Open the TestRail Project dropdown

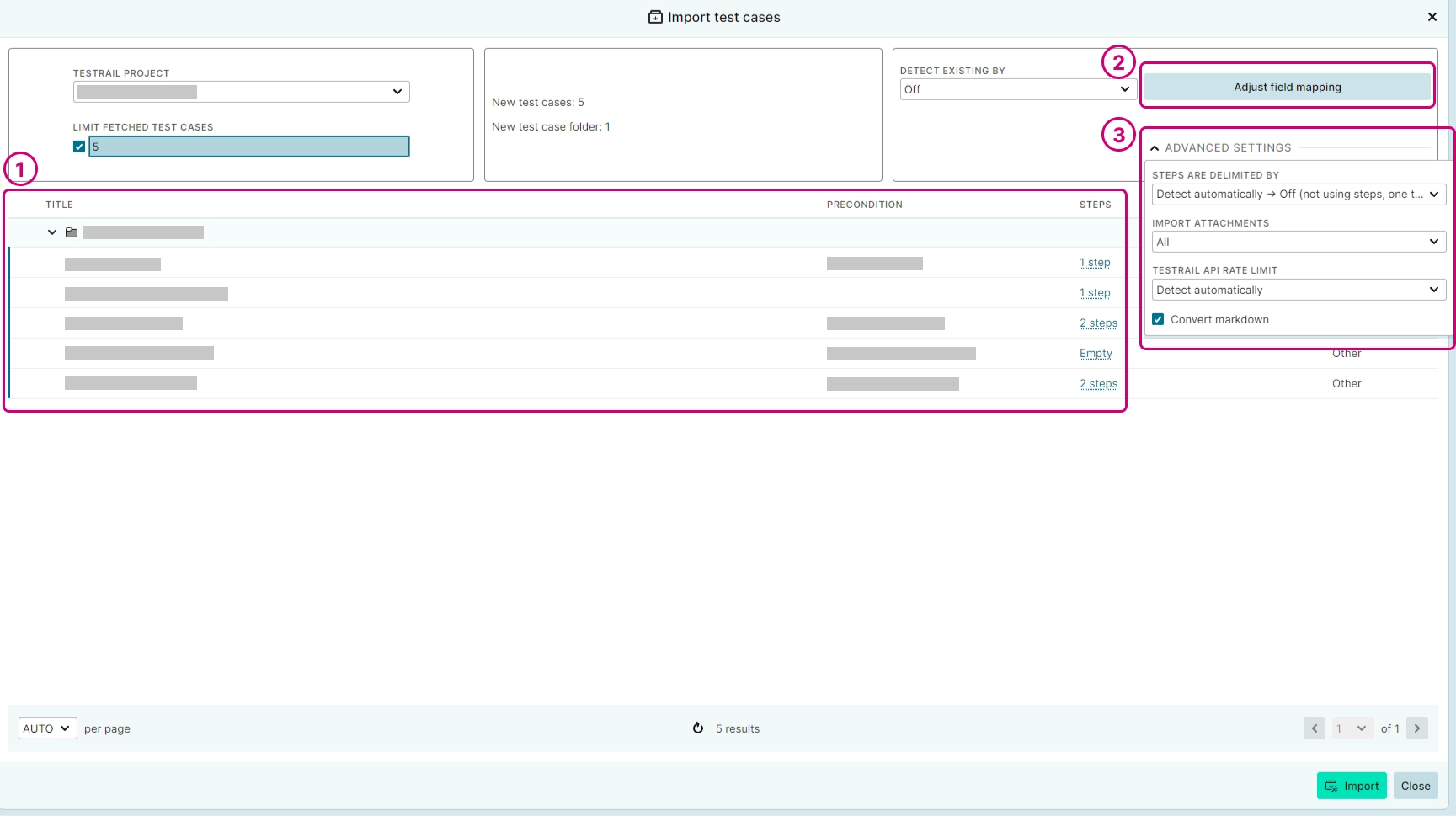241,92
